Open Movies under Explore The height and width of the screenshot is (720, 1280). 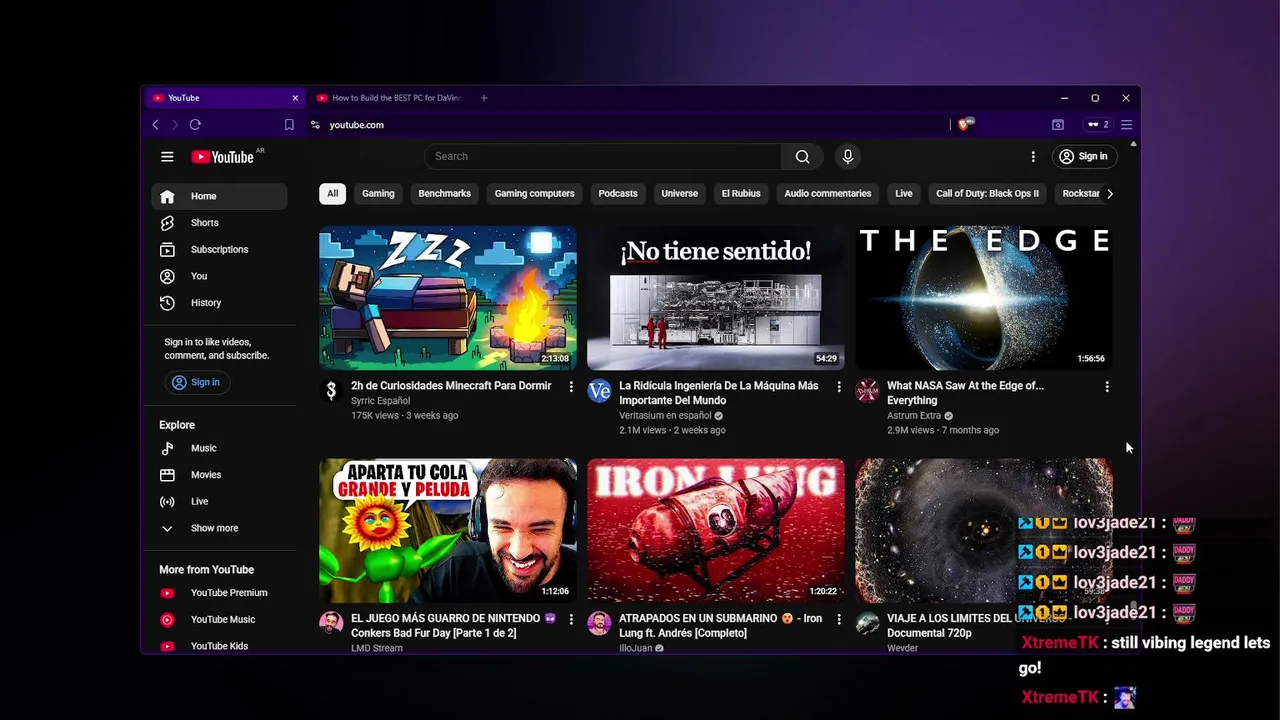(x=219, y=475)
